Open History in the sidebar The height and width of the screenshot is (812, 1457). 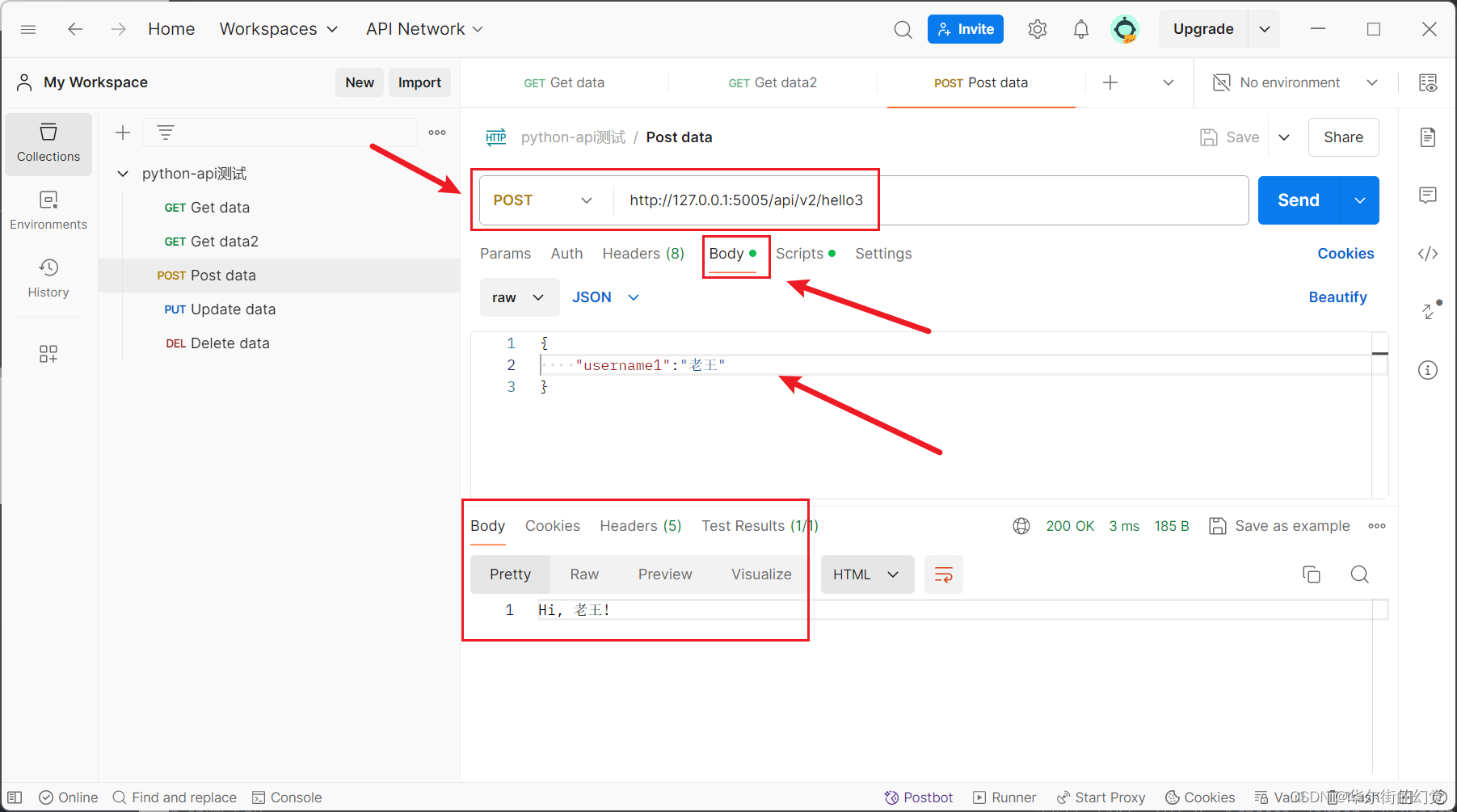(x=48, y=279)
